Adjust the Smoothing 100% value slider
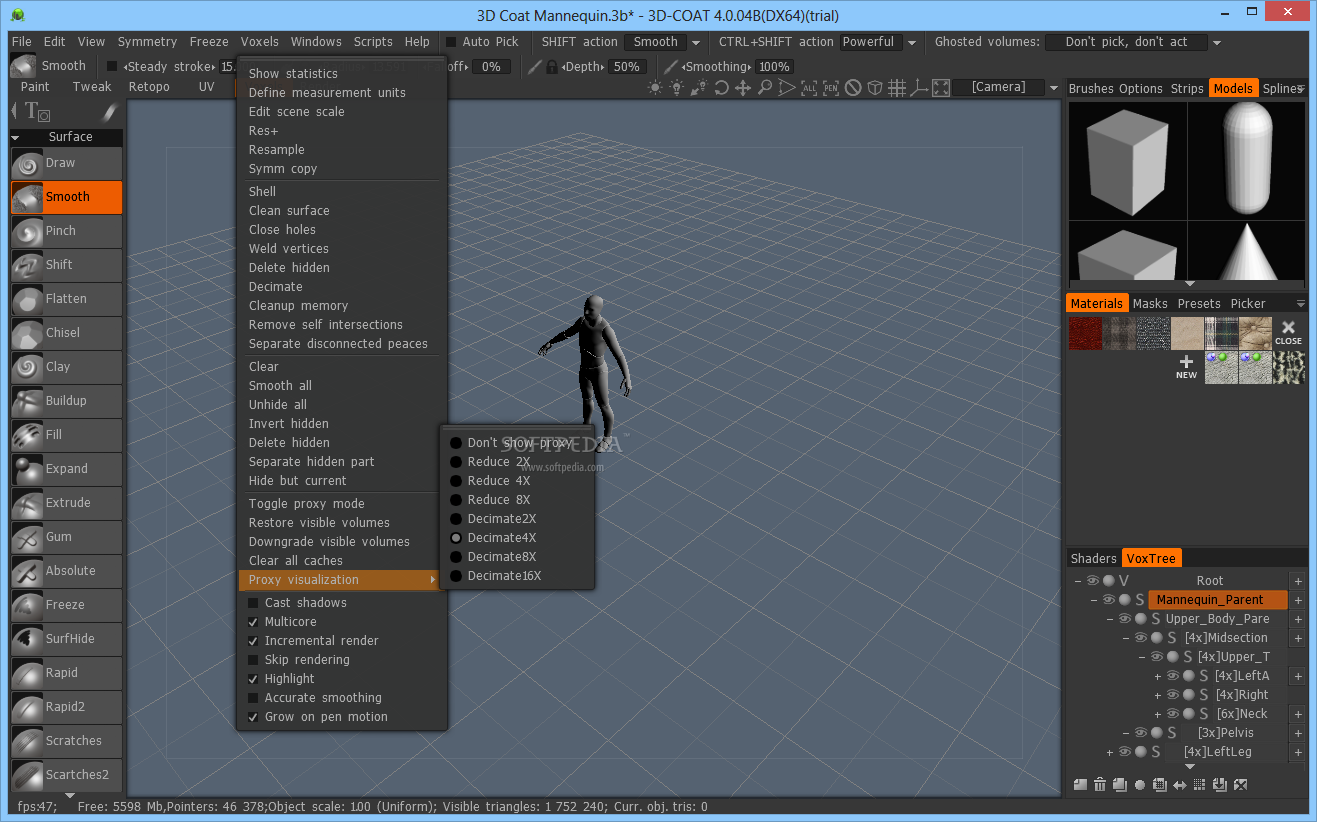 point(775,67)
